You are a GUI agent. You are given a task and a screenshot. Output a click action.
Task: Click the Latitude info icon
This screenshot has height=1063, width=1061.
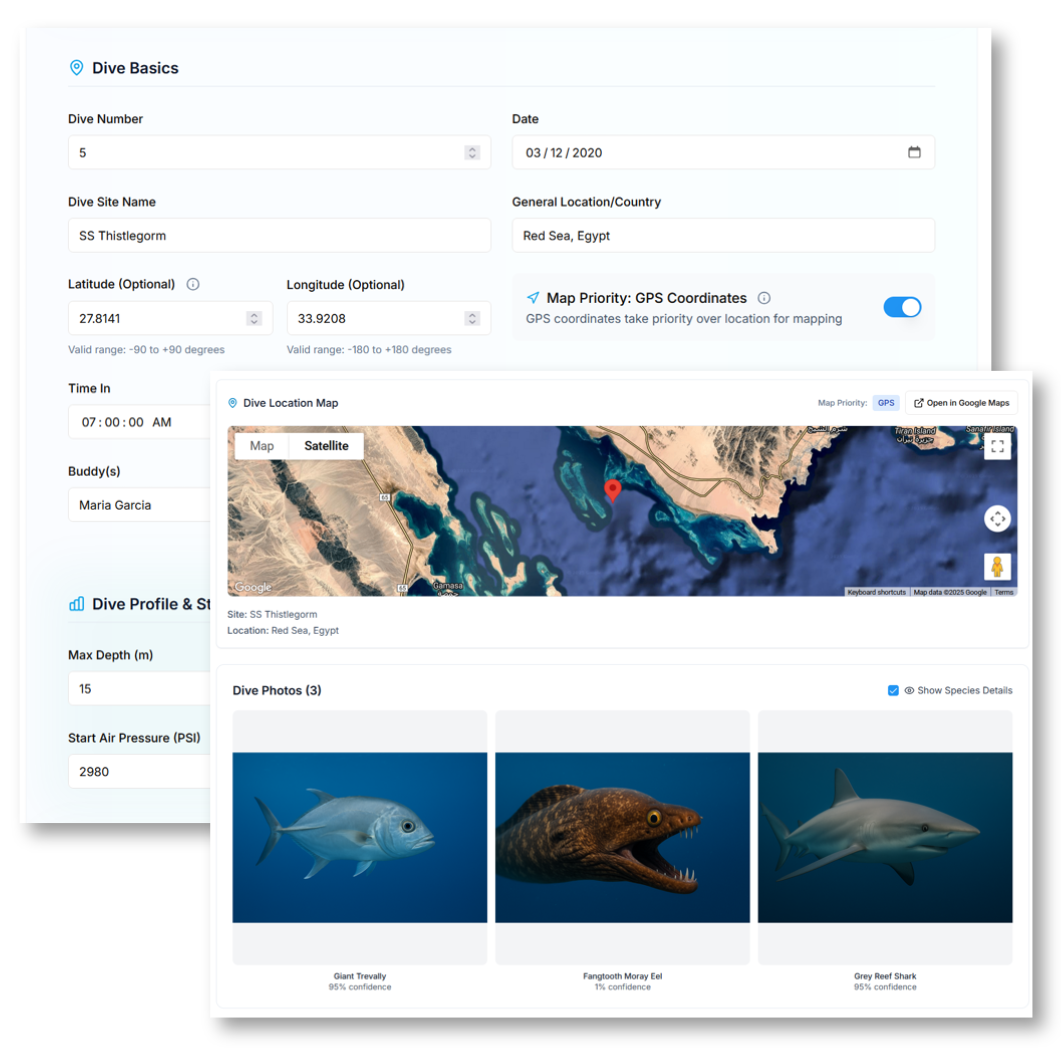(x=193, y=284)
